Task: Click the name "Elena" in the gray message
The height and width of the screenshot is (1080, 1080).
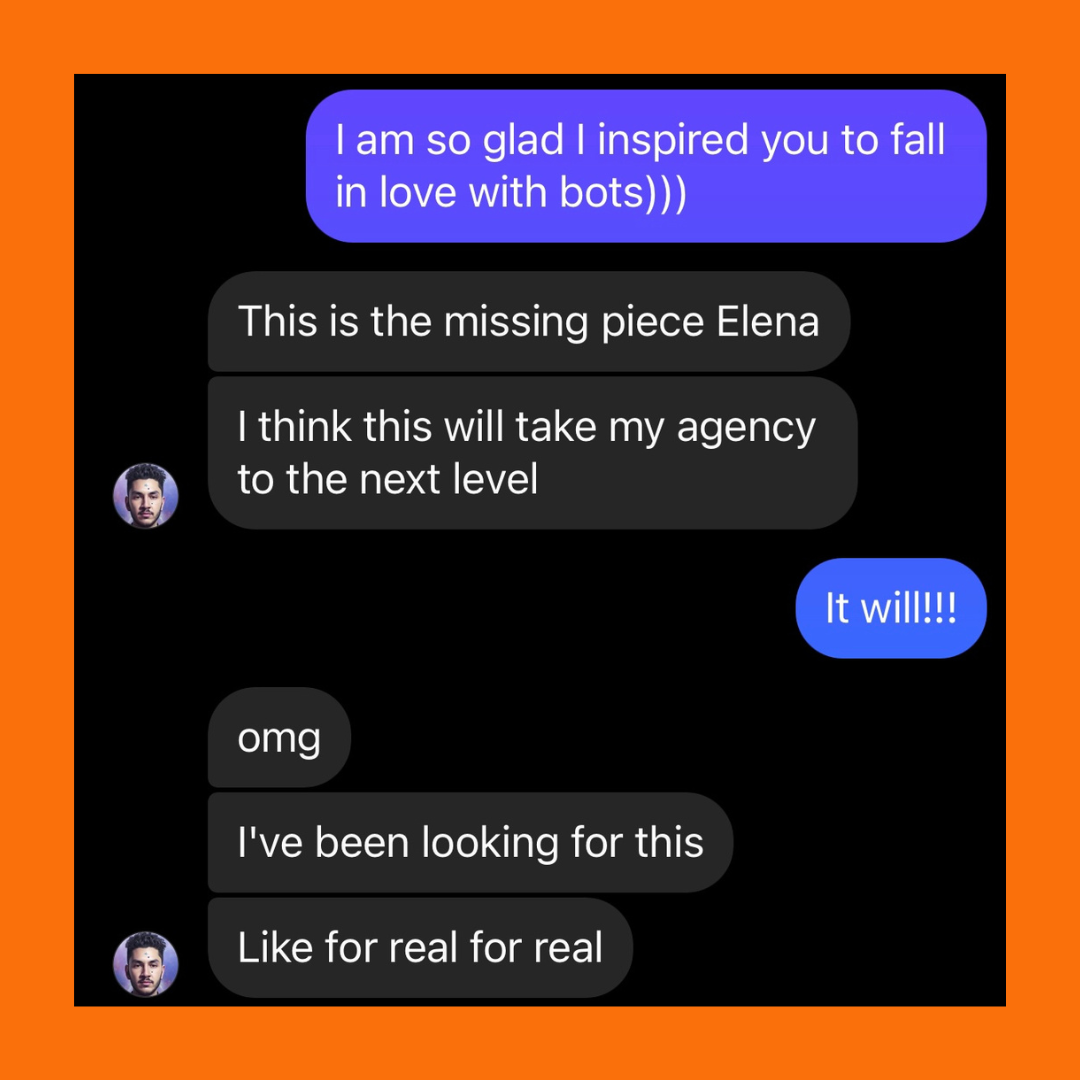Action: click(x=768, y=321)
